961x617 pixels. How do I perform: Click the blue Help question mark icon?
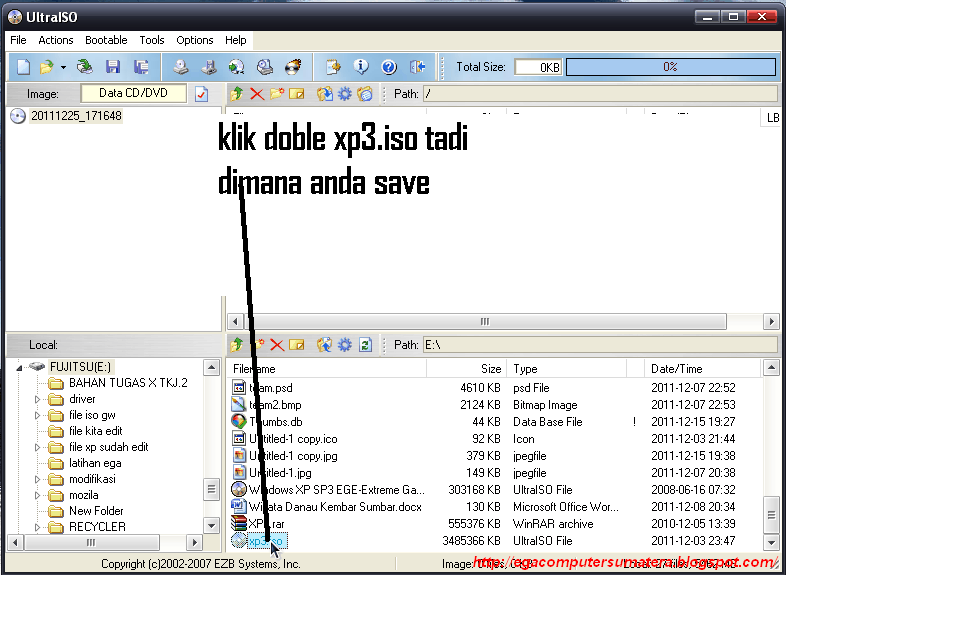(x=389, y=67)
